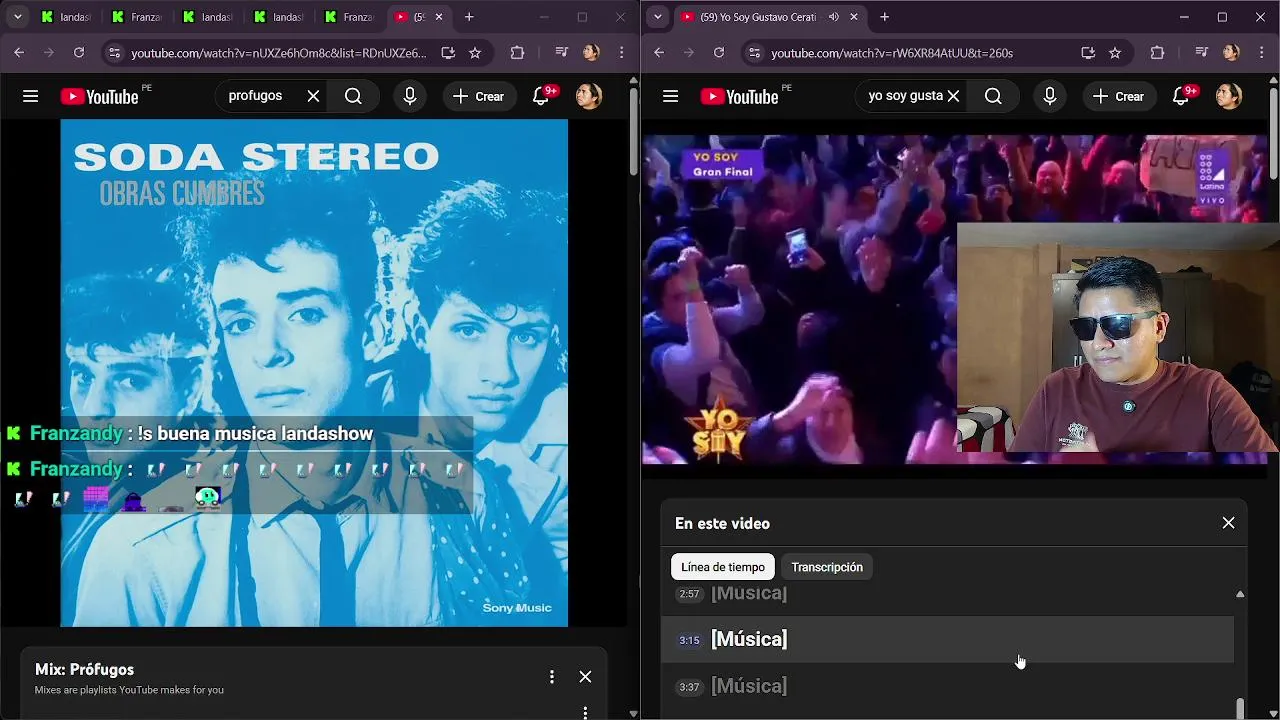Click left window address bar URL
This screenshot has height=720, width=1280.
[279, 53]
